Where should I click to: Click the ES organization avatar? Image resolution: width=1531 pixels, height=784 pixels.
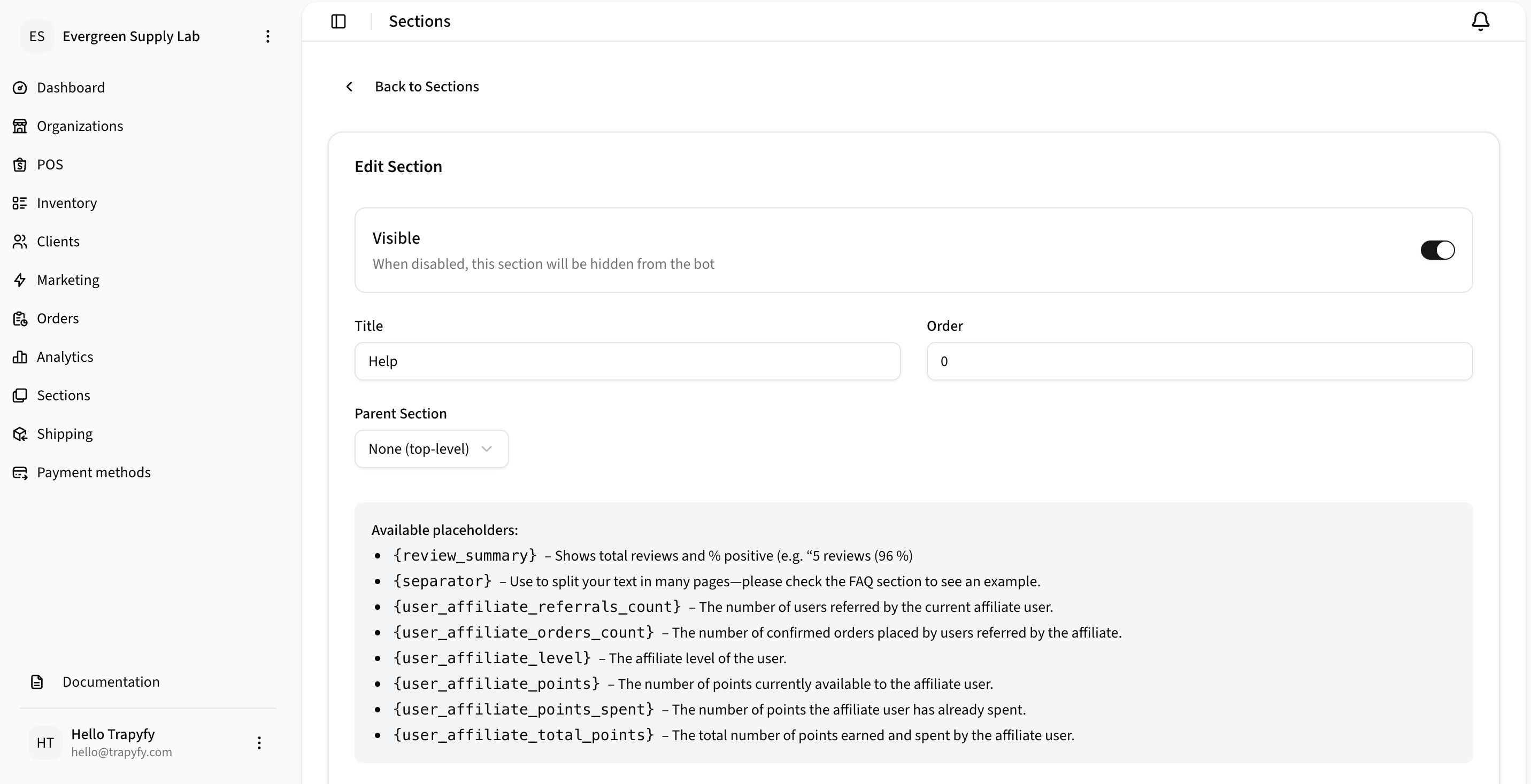[x=37, y=37]
